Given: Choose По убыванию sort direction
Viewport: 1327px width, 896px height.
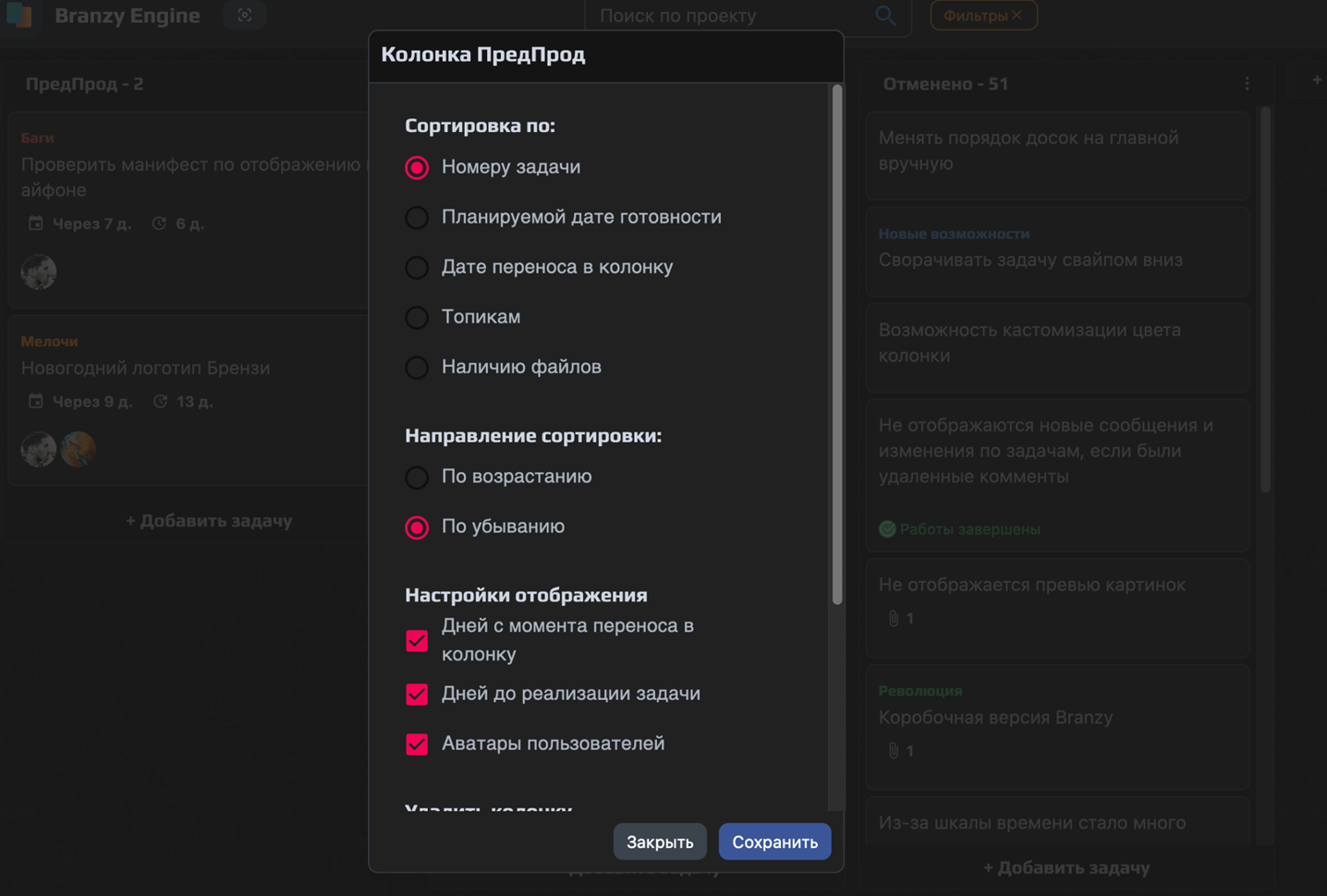Looking at the screenshot, I should (417, 527).
